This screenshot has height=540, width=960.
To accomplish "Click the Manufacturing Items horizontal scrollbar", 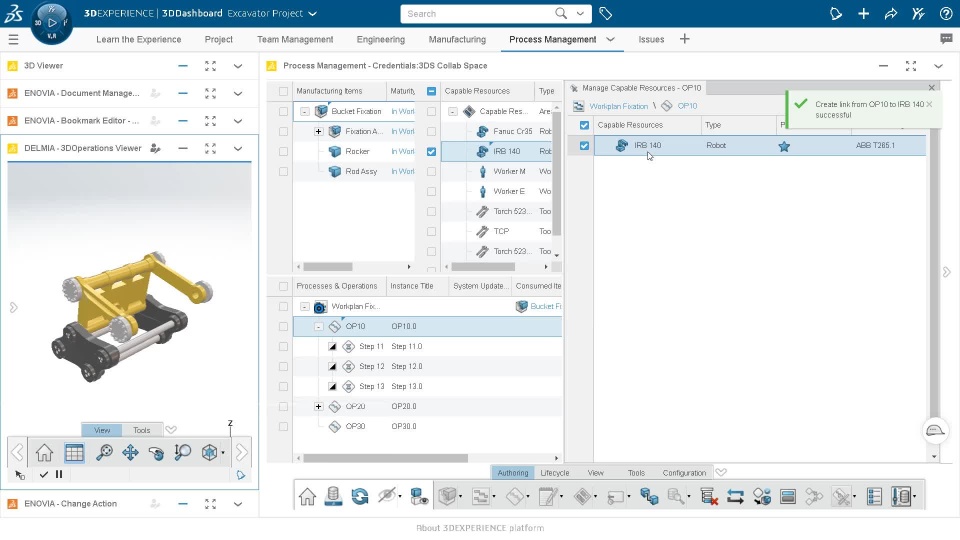I will (328, 267).
